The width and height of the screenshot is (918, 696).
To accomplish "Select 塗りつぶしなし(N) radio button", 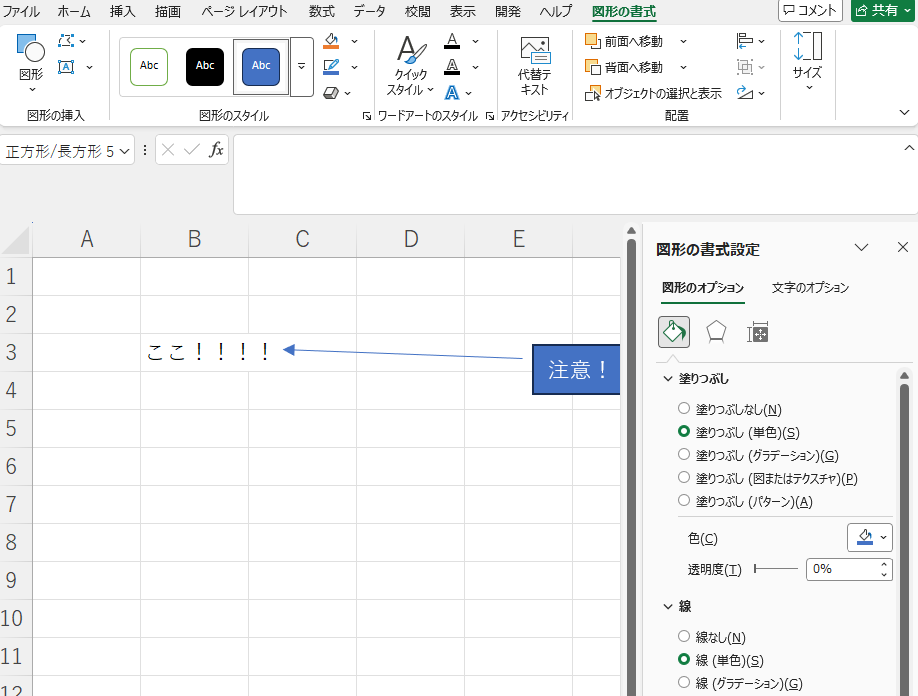I will [684, 408].
